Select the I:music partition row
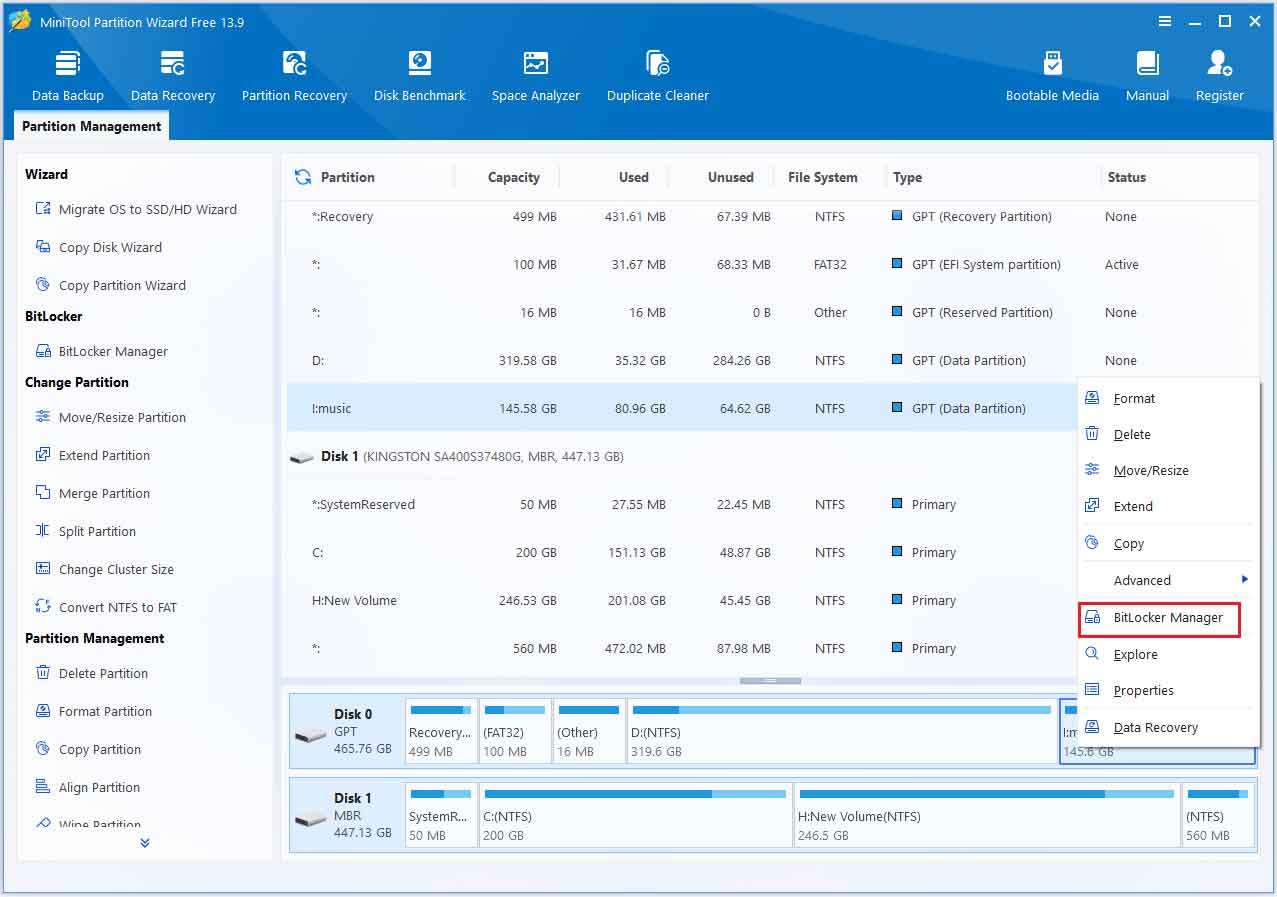1277x897 pixels. pyautogui.click(x=682, y=408)
